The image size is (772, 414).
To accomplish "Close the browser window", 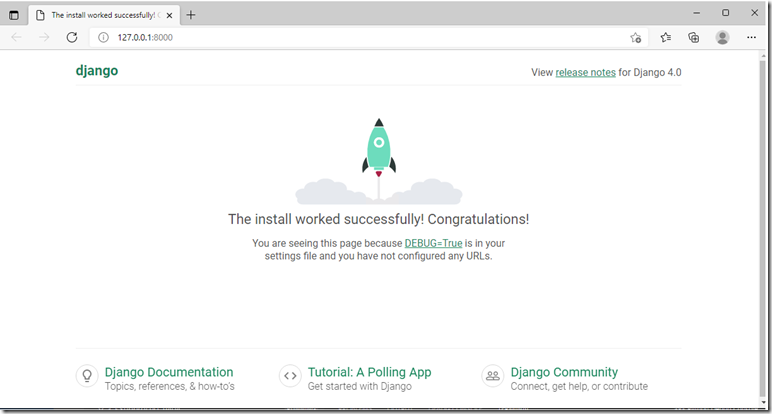I will point(754,13).
